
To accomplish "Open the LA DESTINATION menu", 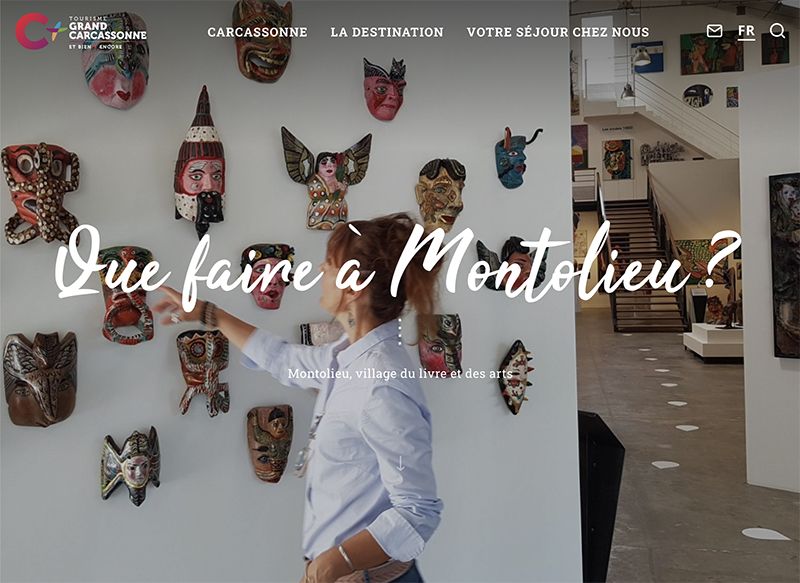I will tap(387, 32).
